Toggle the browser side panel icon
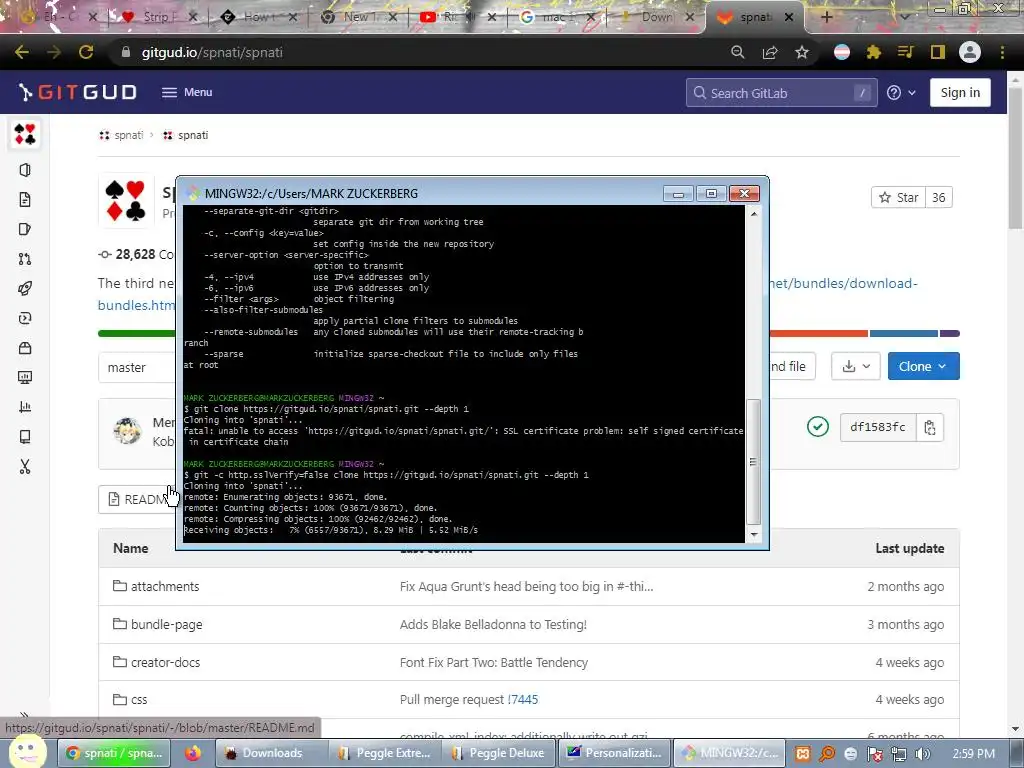 [x=938, y=52]
